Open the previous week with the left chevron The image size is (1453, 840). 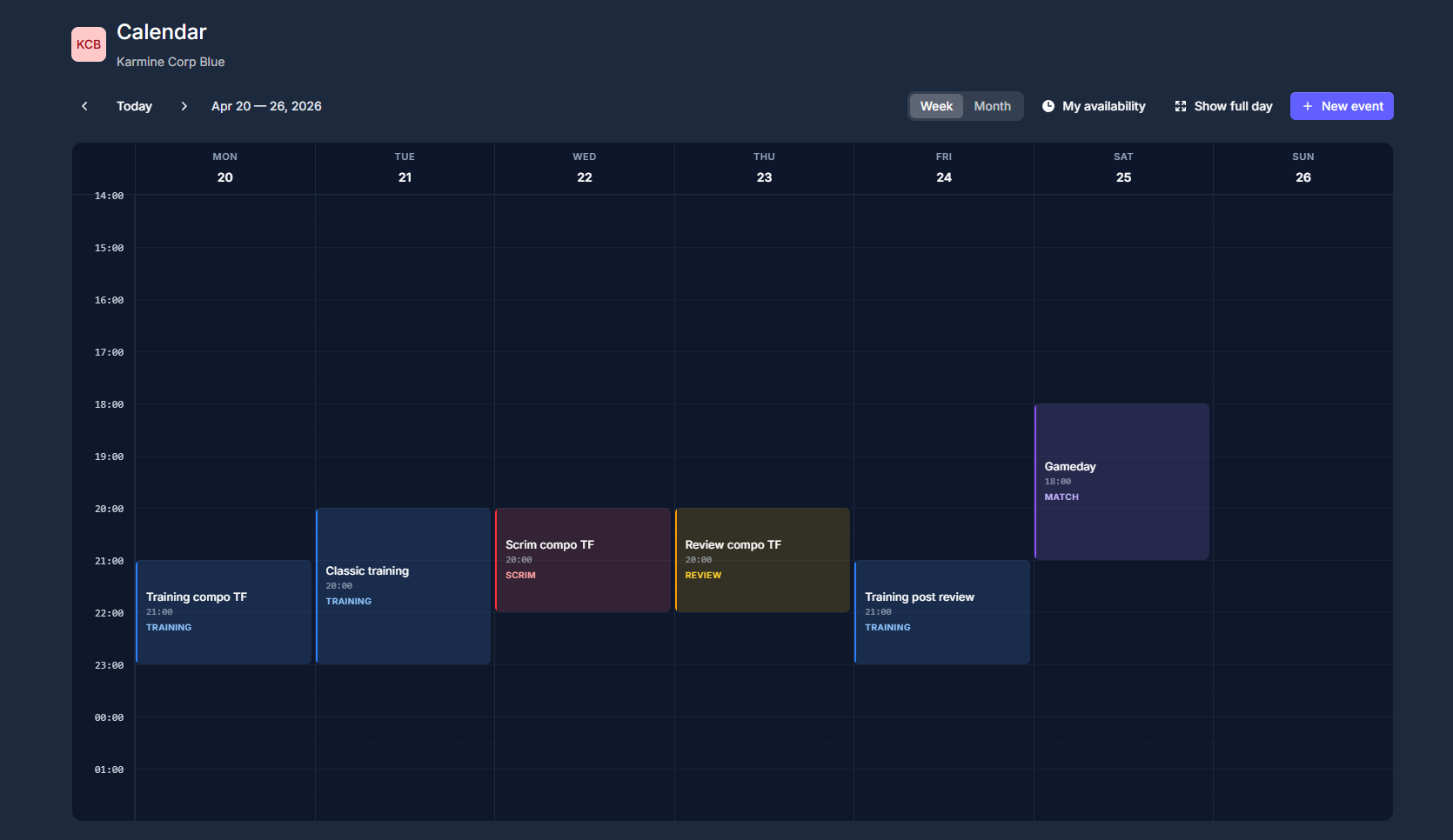[x=84, y=105]
